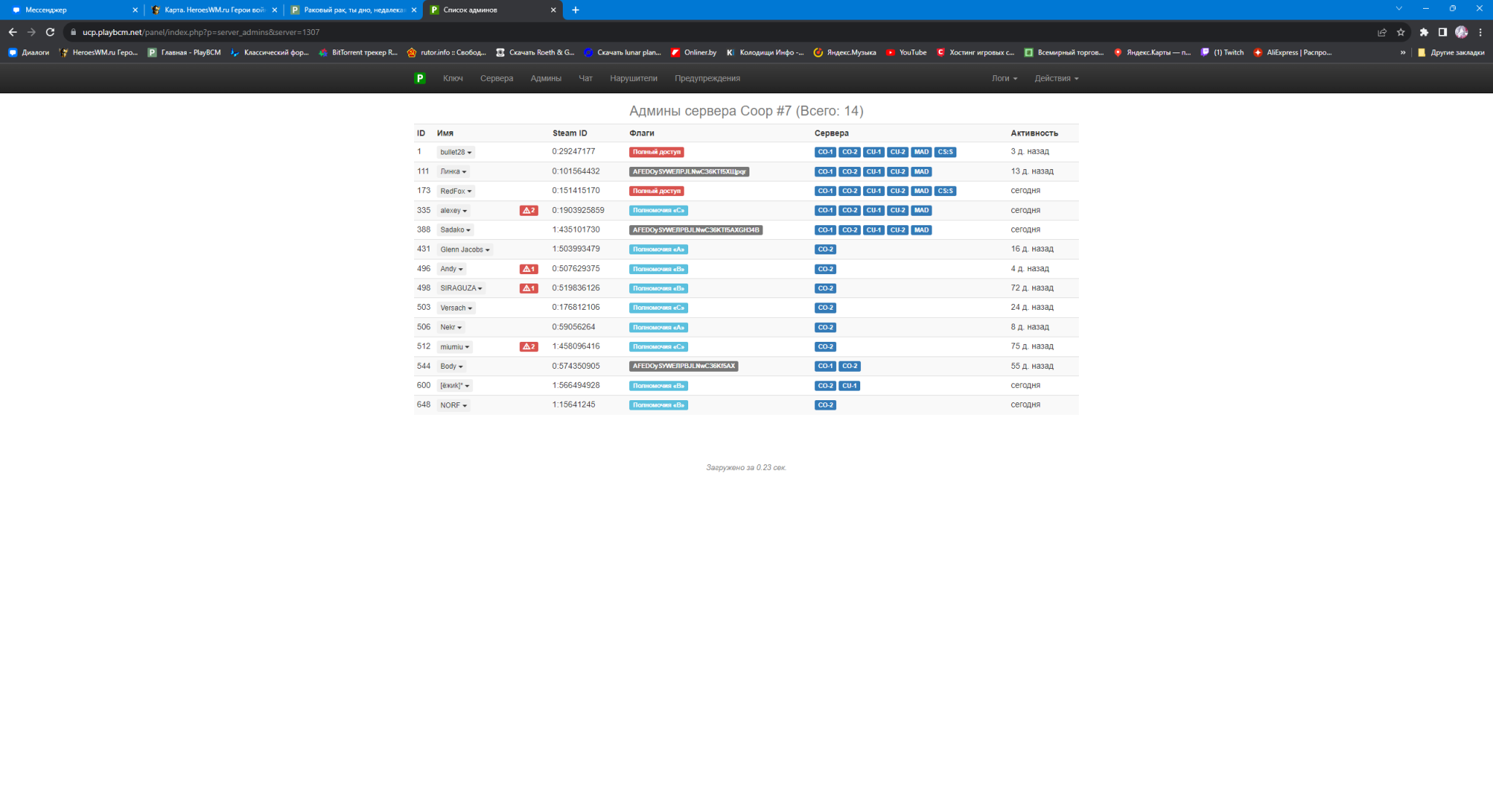Screen dimensions: 1493x812
Task: Open Sadako admin dropdown
Action: 456,230
